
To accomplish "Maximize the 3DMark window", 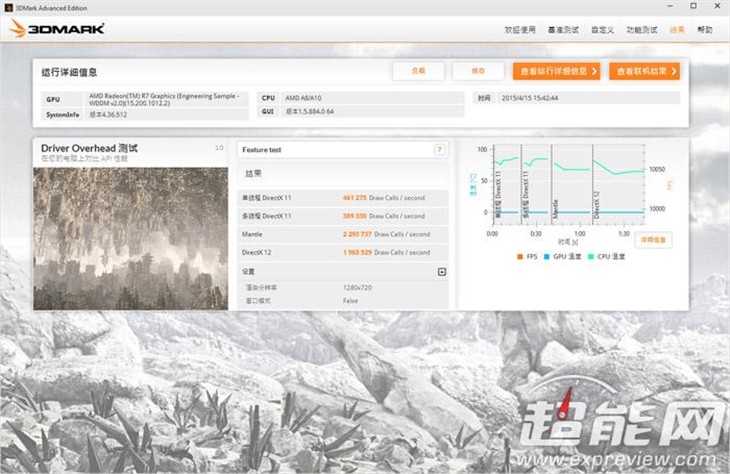I will coord(693,6).
